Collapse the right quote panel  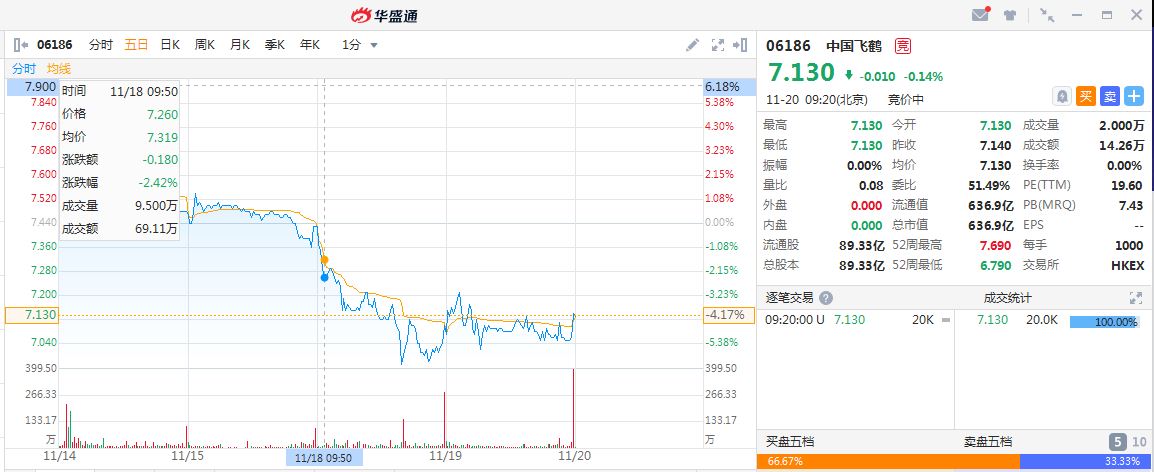tap(741, 45)
